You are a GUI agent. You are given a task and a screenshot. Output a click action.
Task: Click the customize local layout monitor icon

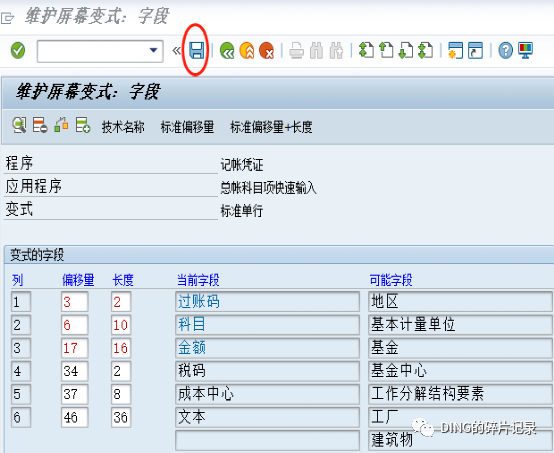525,51
